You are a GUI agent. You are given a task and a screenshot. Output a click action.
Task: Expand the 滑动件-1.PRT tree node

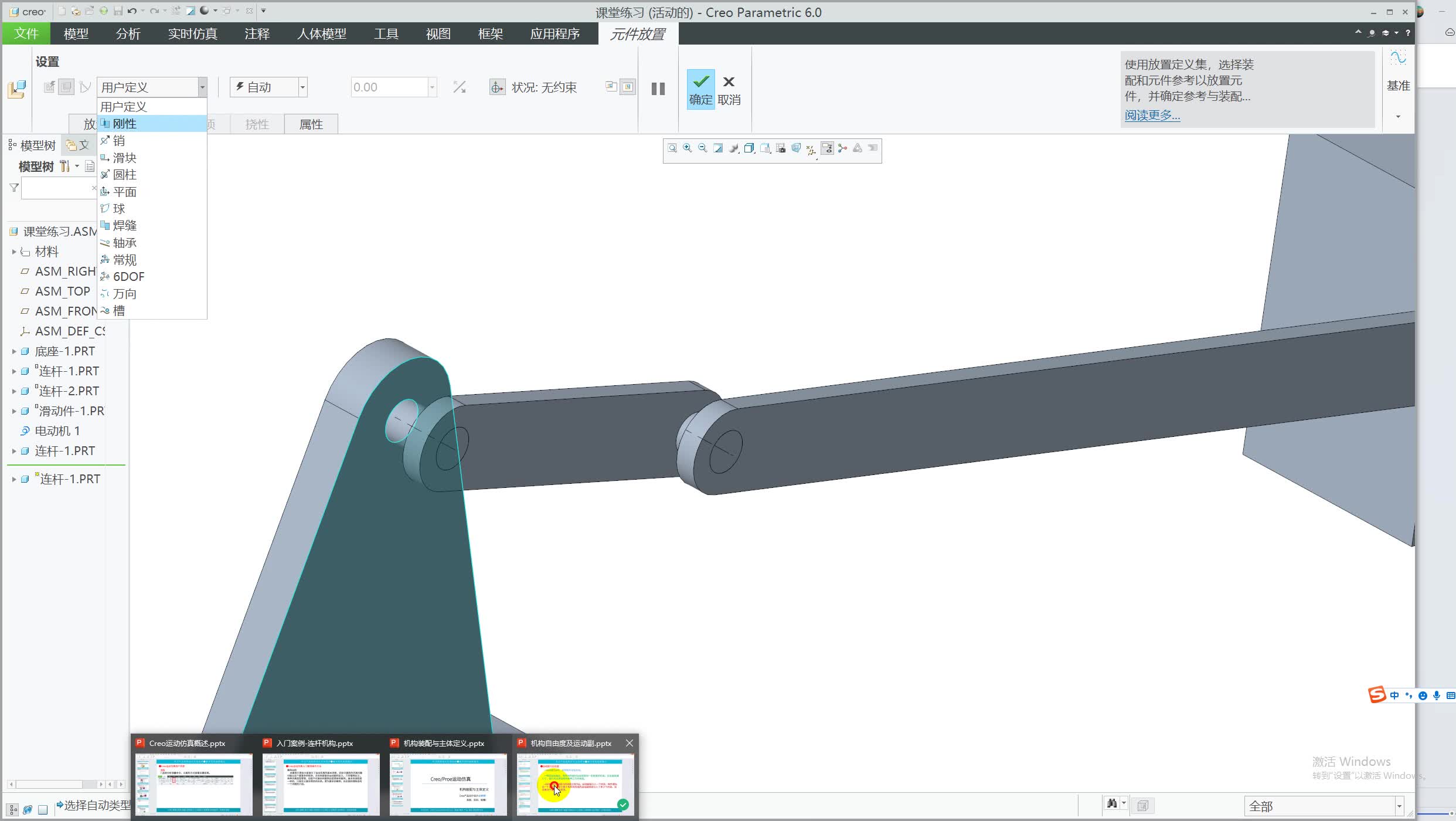[x=14, y=411]
